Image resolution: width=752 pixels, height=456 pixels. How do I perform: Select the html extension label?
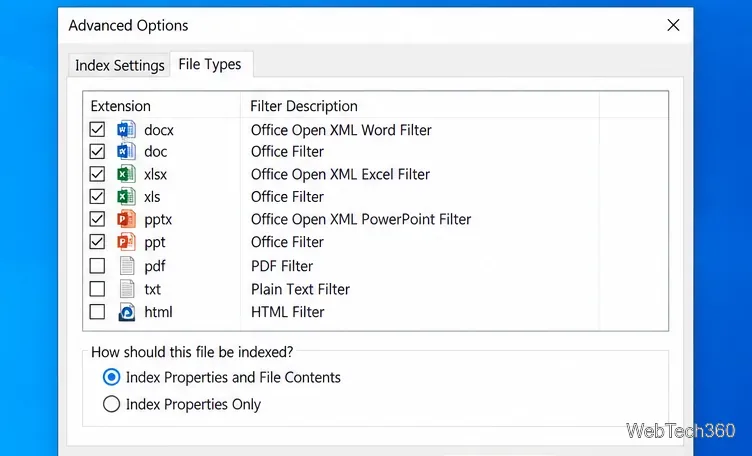click(158, 312)
